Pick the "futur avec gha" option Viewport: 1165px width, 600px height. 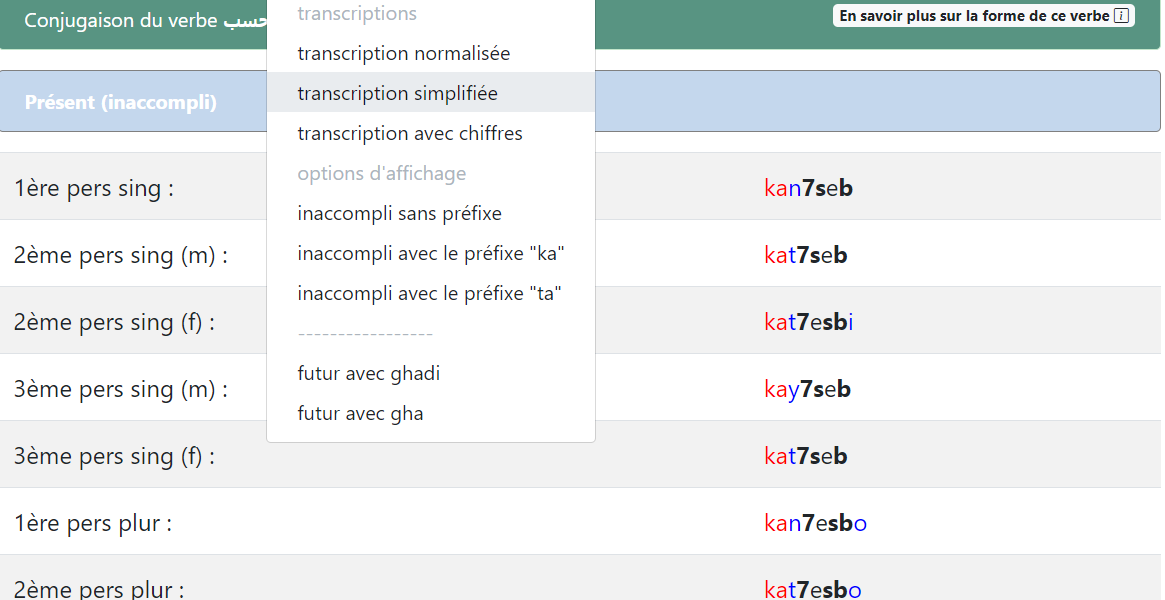point(360,413)
